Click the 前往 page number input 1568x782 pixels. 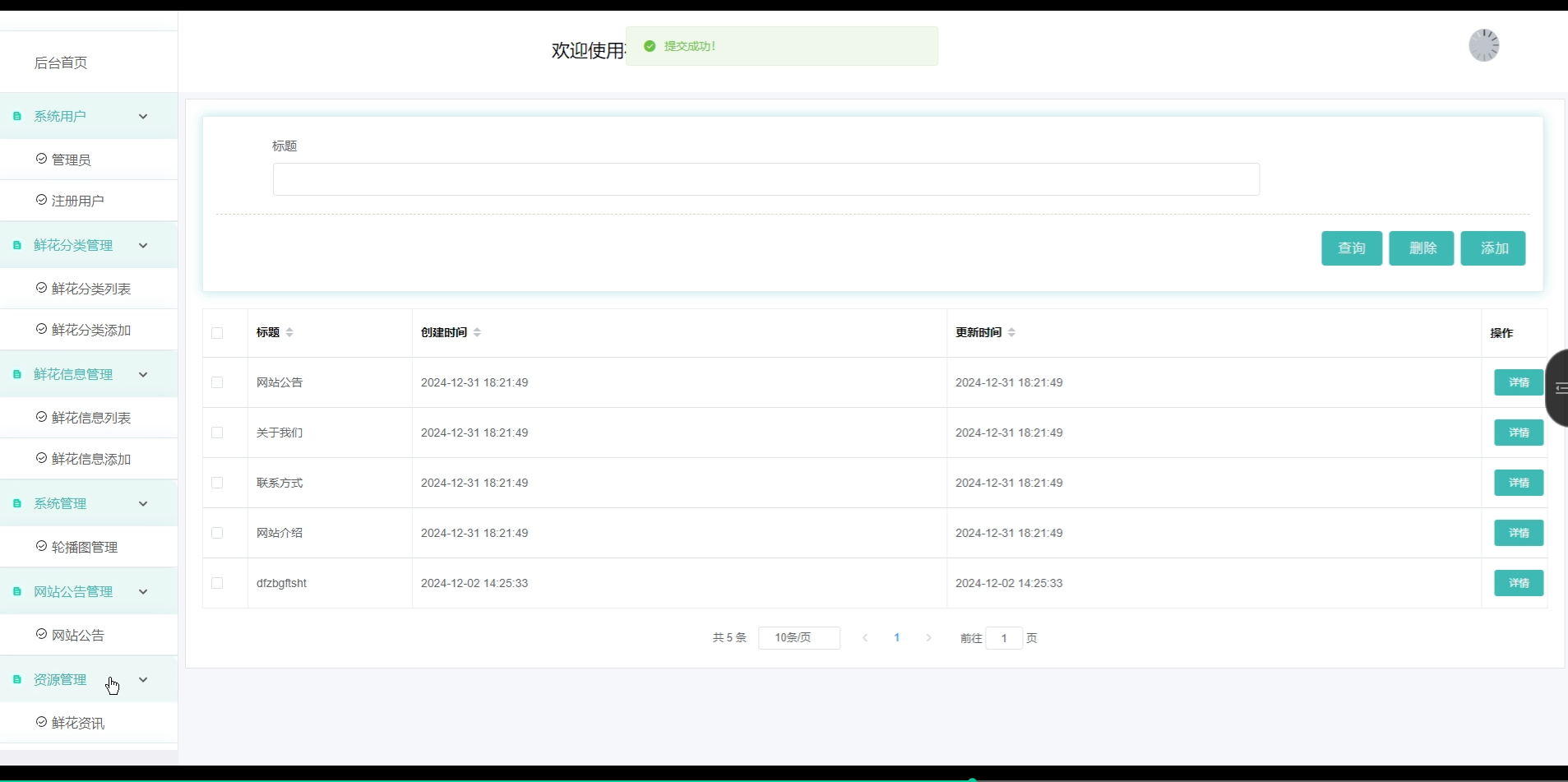(x=1004, y=637)
